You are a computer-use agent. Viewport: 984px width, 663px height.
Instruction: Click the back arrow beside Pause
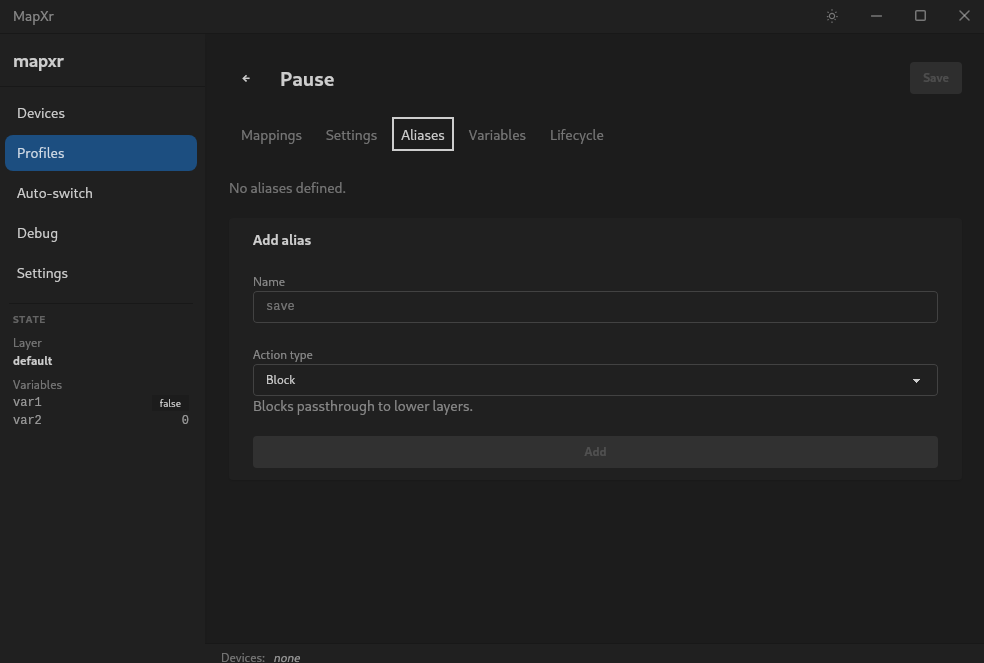pyautogui.click(x=246, y=79)
